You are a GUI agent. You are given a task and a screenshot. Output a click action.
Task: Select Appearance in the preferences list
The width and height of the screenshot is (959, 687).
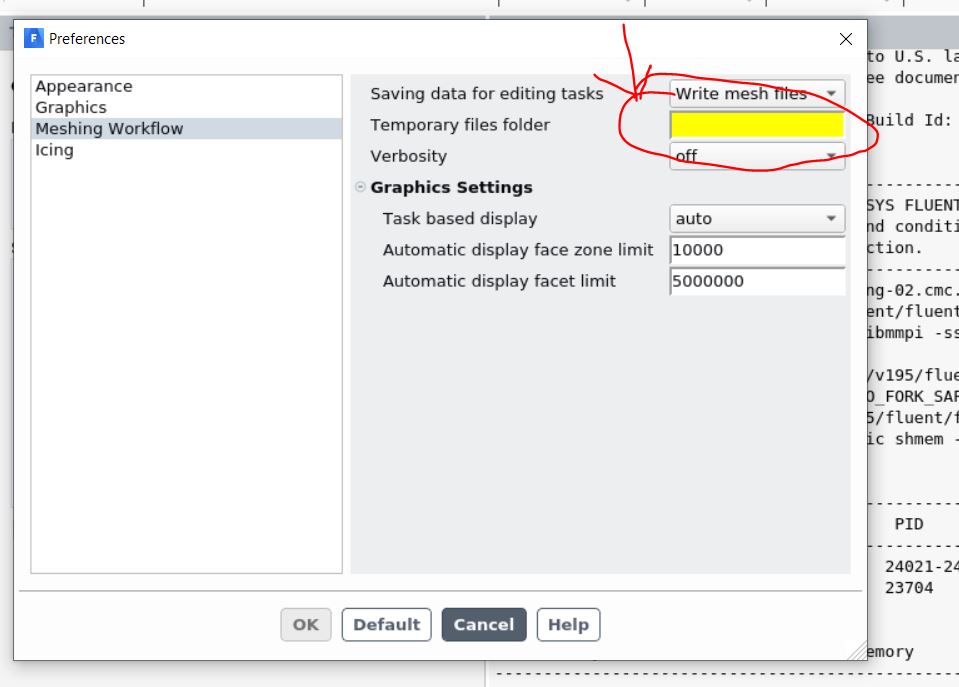(x=84, y=87)
